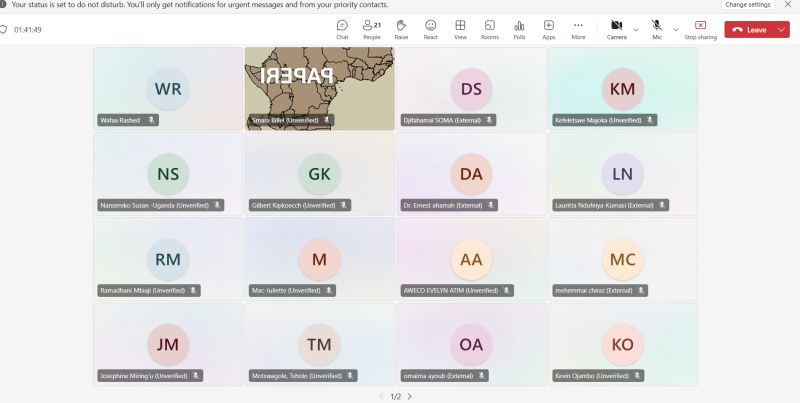Screen dimensions: 800x403
Task: Click Nansereko Susan's muted mic icon
Action: coord(217,206)
